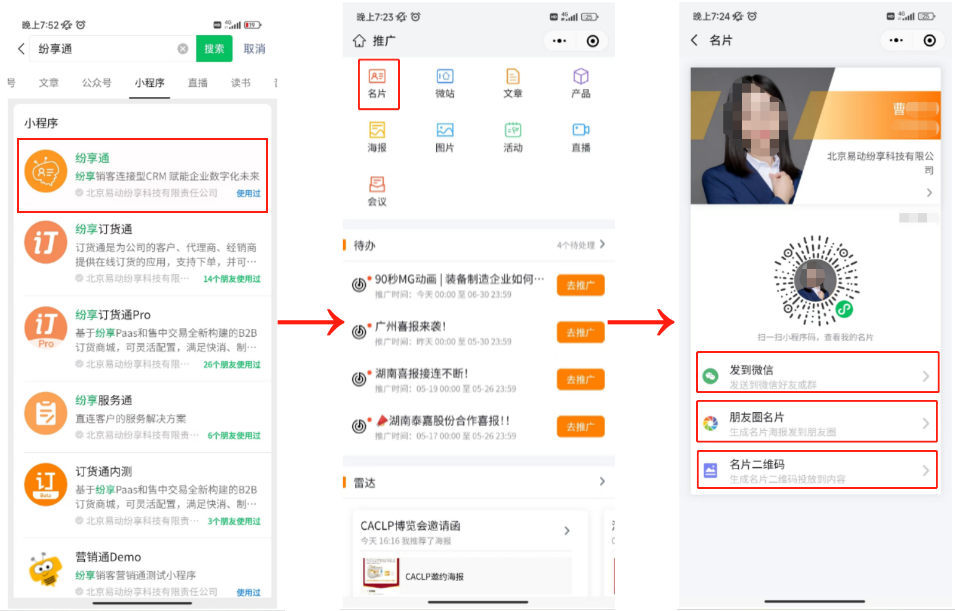Screen dimensions: 955x611
Task: Tap the mini program QR code
Action: (816, 281)
